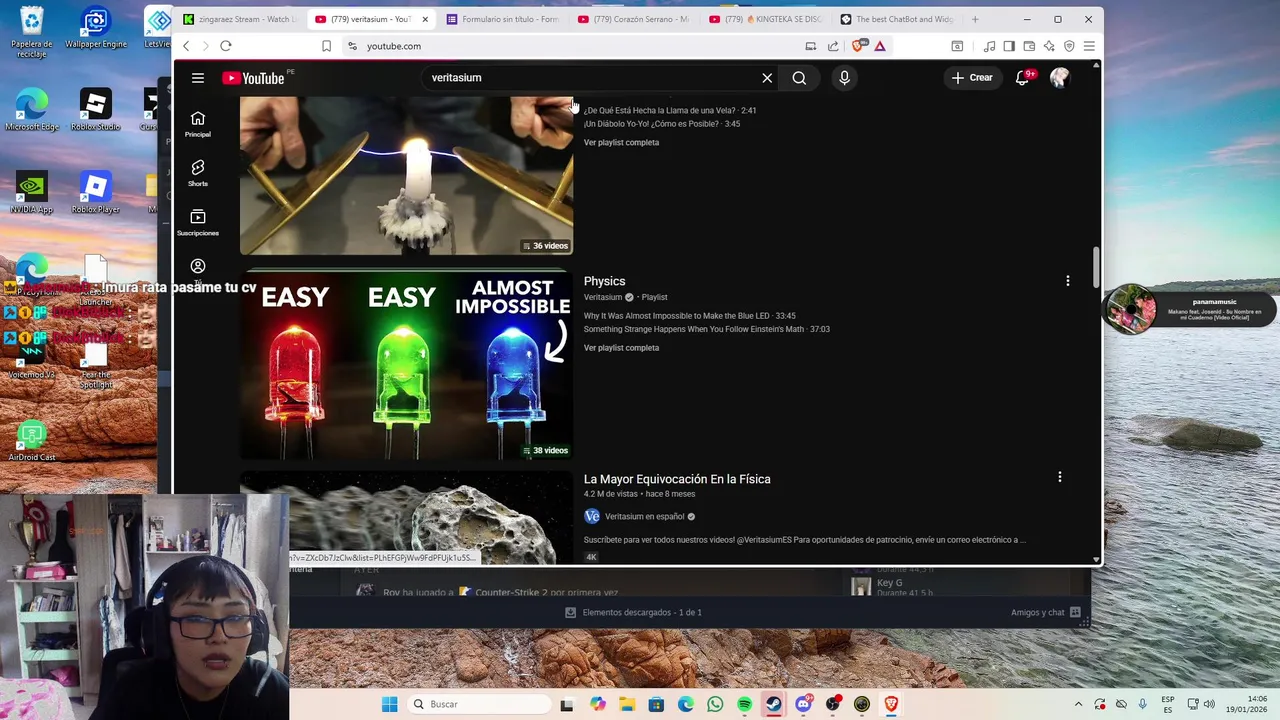Screen dimensions: 1280x720
Task: Click the YouTube search magnifier button
Action: click(799, 78)
